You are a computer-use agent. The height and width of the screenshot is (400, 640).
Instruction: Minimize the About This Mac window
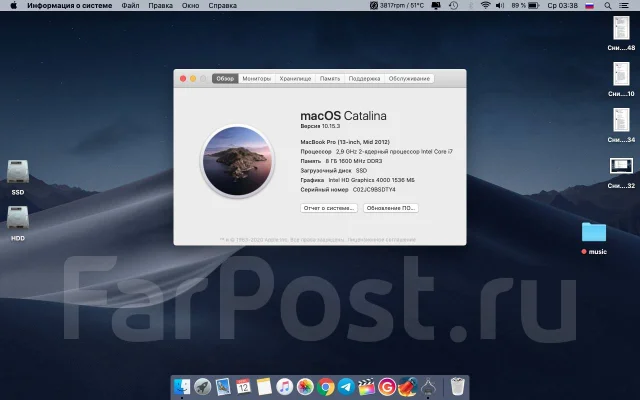pyautogui.click(x=193, y=78)
